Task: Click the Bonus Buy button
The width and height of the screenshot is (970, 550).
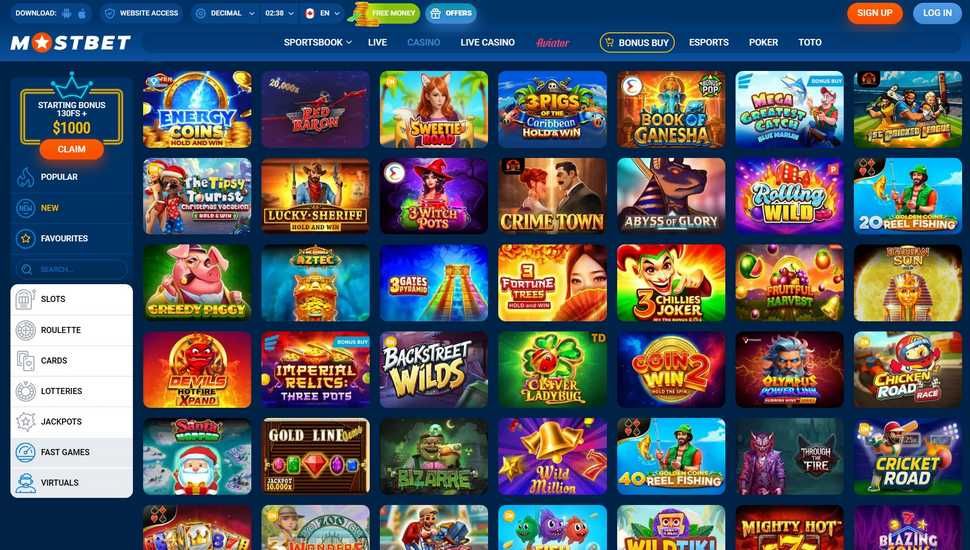Action: [637, 42]
